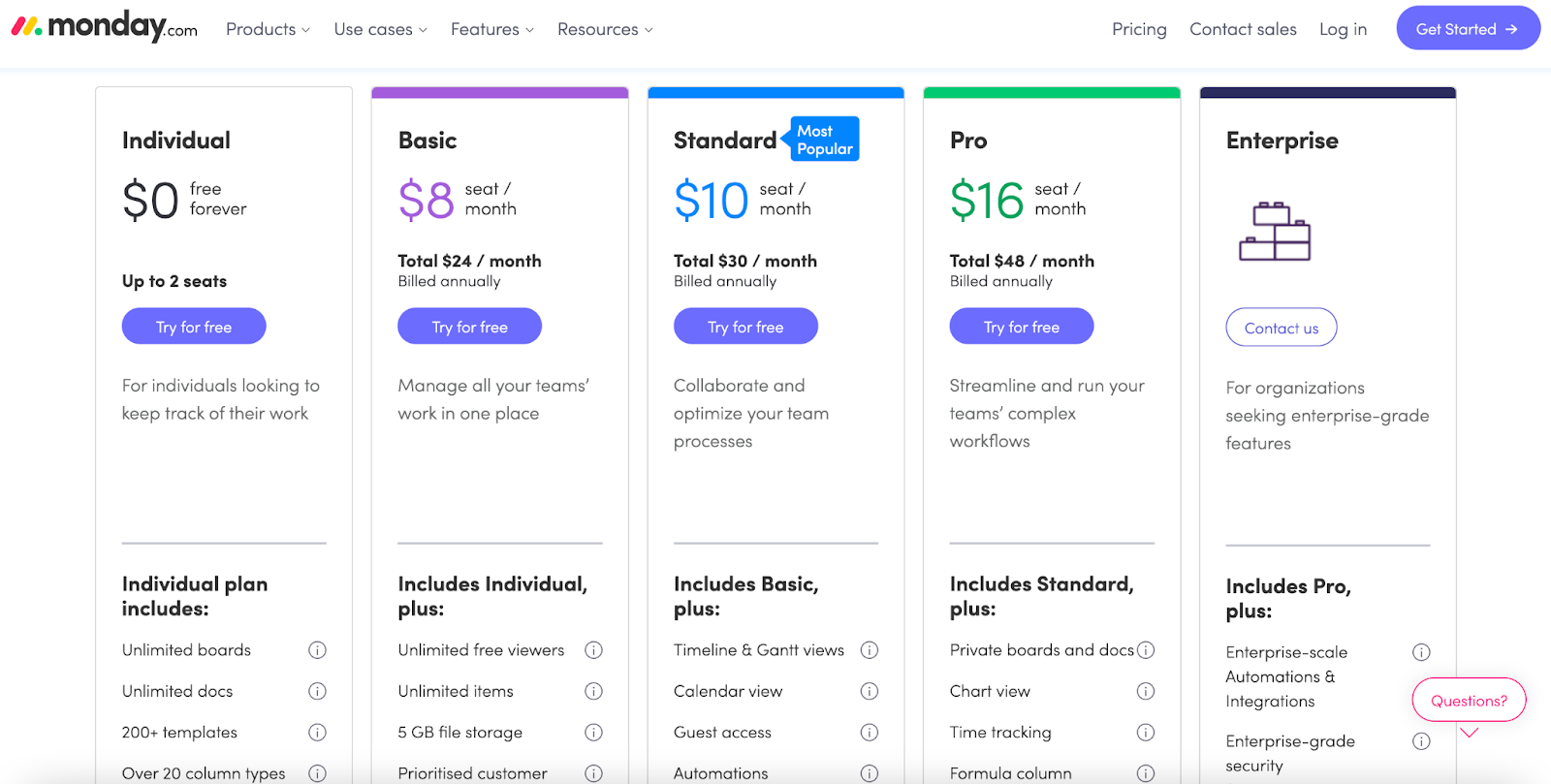Open the Use cases dropdown
1551x784 pixels.
[380, 29]
